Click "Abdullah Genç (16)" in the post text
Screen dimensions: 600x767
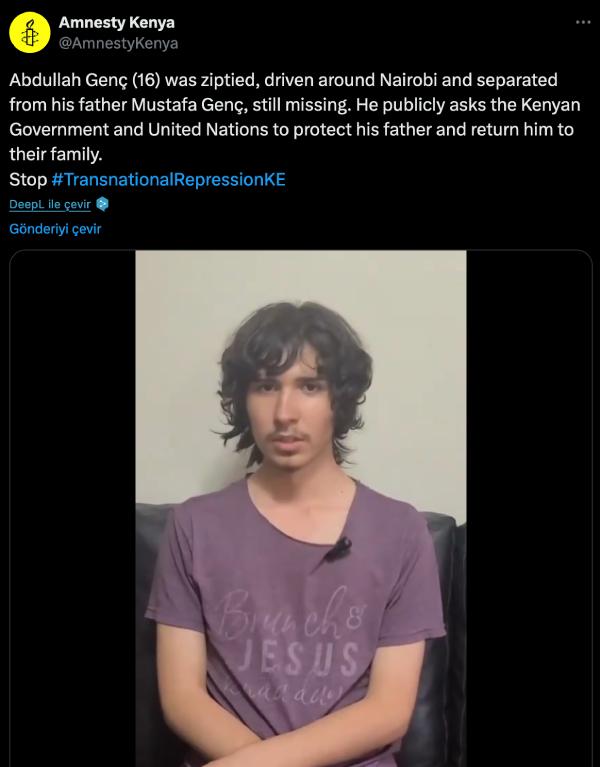point(85,80)
